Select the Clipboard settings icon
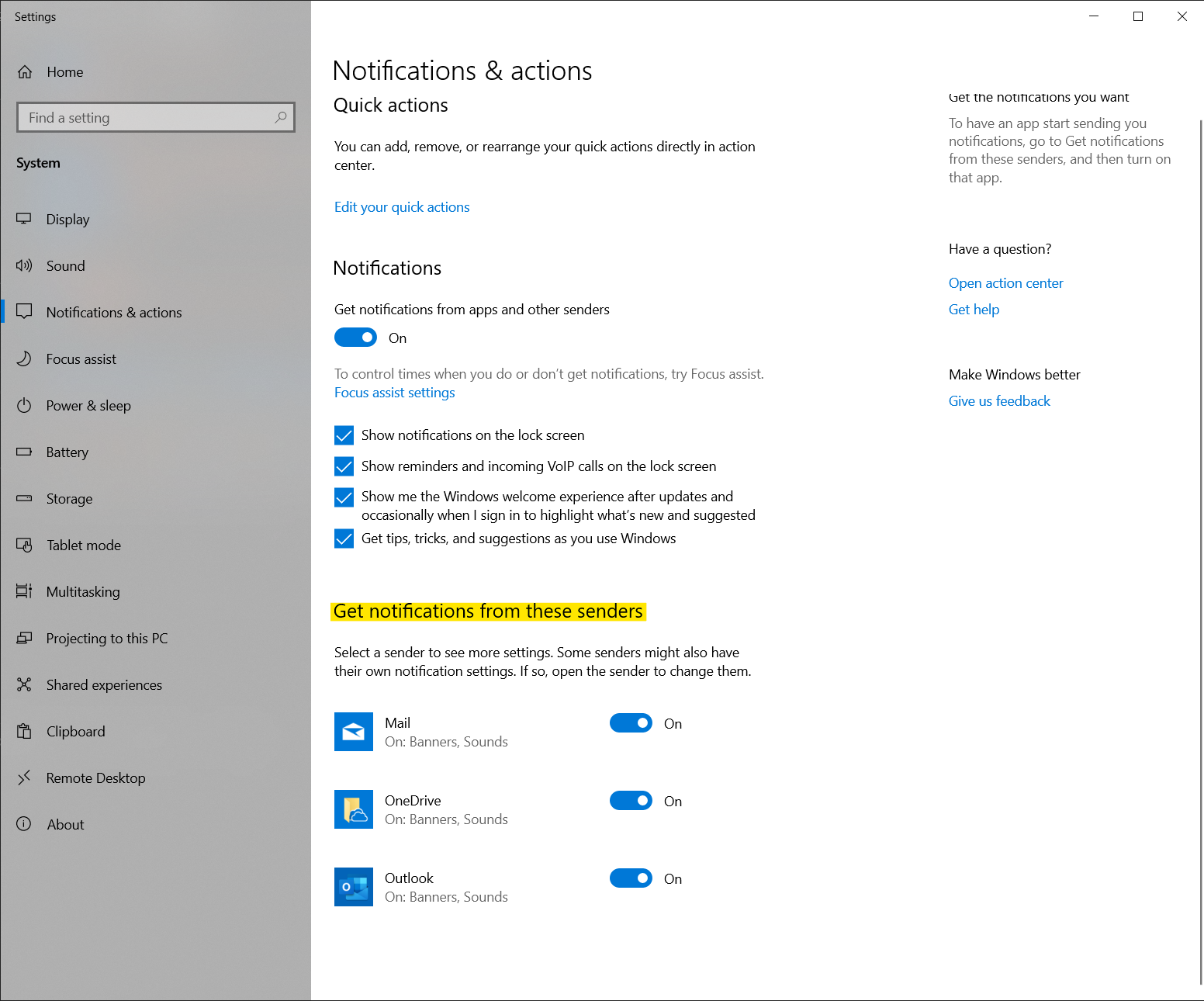Viewport: 1204px width, 1001px height. 24,731
